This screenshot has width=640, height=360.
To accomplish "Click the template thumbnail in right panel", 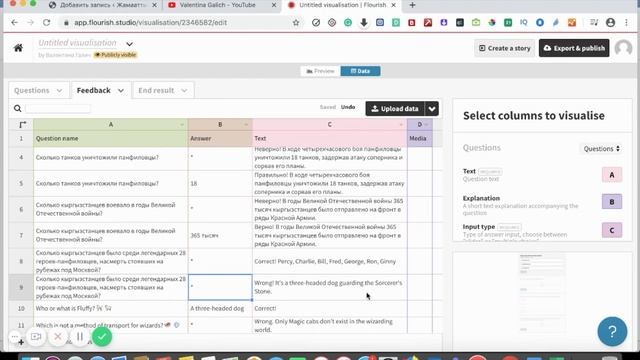I will point(542,292).
